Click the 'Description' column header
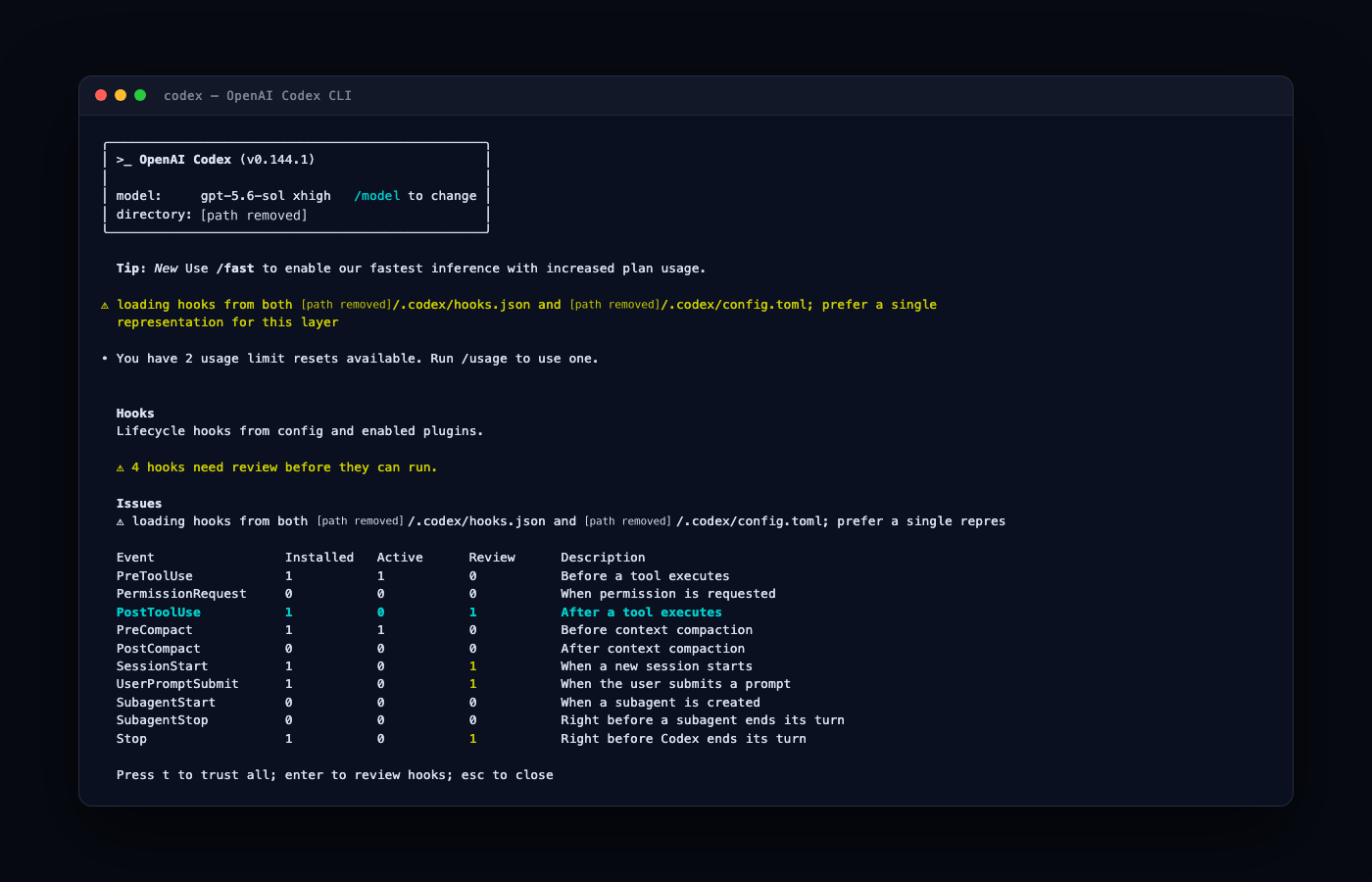 [x=603, y=558]
